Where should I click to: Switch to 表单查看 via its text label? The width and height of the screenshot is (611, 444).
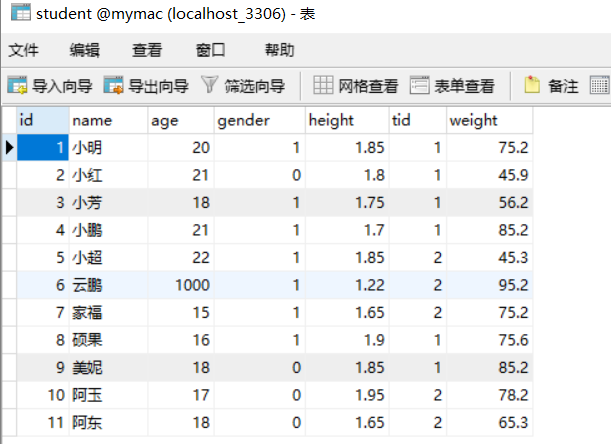464,86
